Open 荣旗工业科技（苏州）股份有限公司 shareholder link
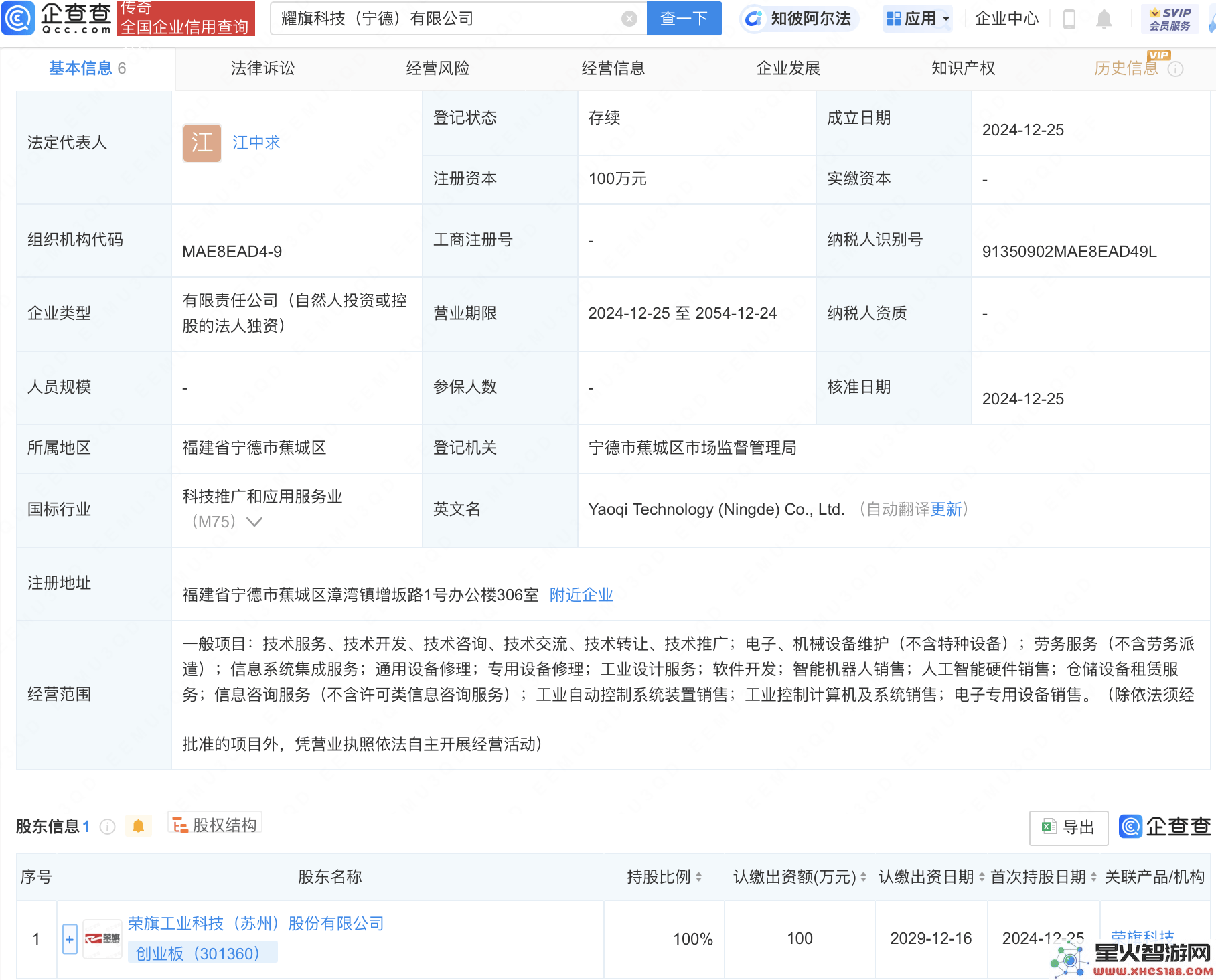Image resolution: width=1216 pixels, height=980 pixels. (256, 924)
